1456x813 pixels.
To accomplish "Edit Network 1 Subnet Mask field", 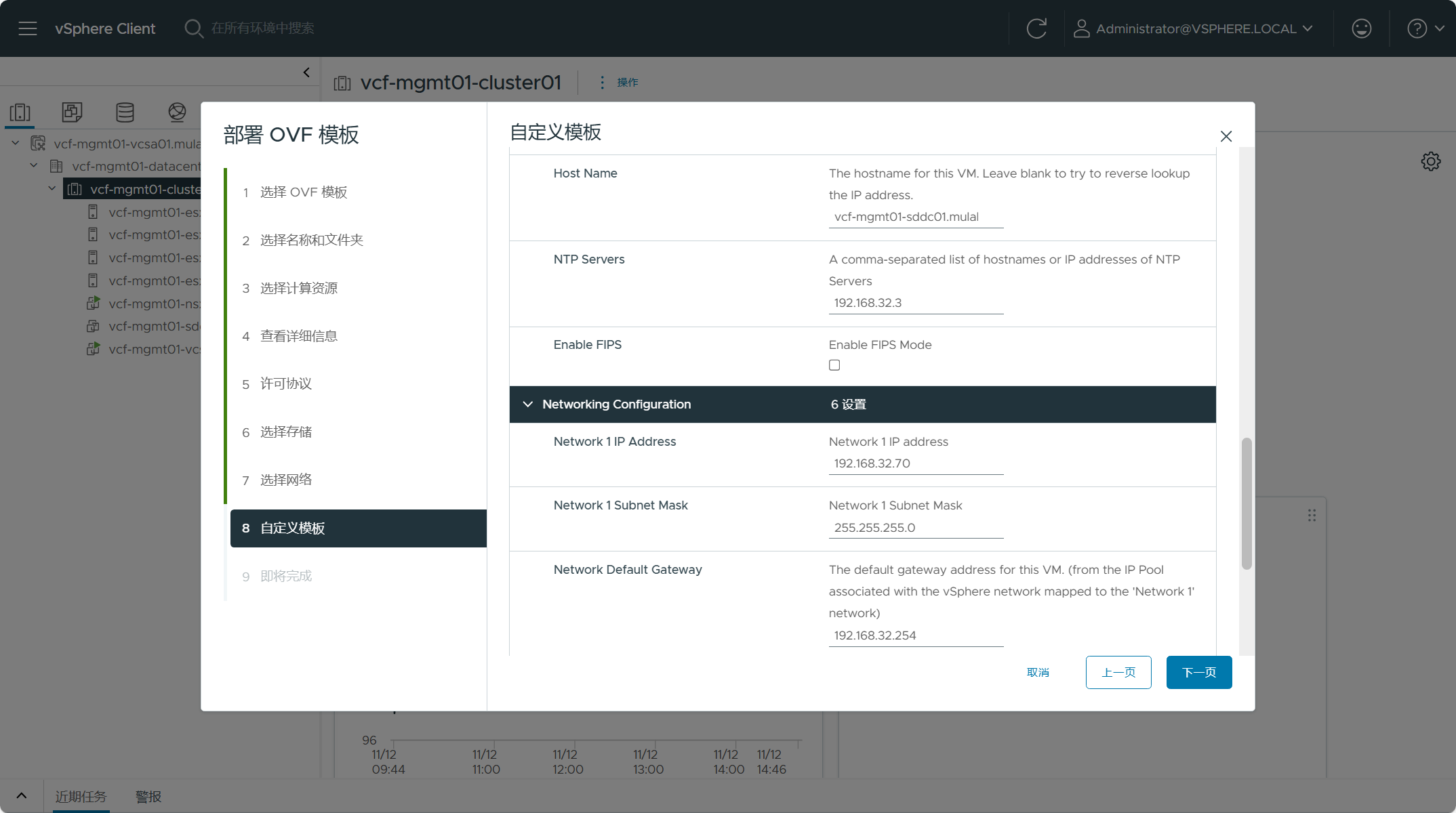I will click(916, 528).
